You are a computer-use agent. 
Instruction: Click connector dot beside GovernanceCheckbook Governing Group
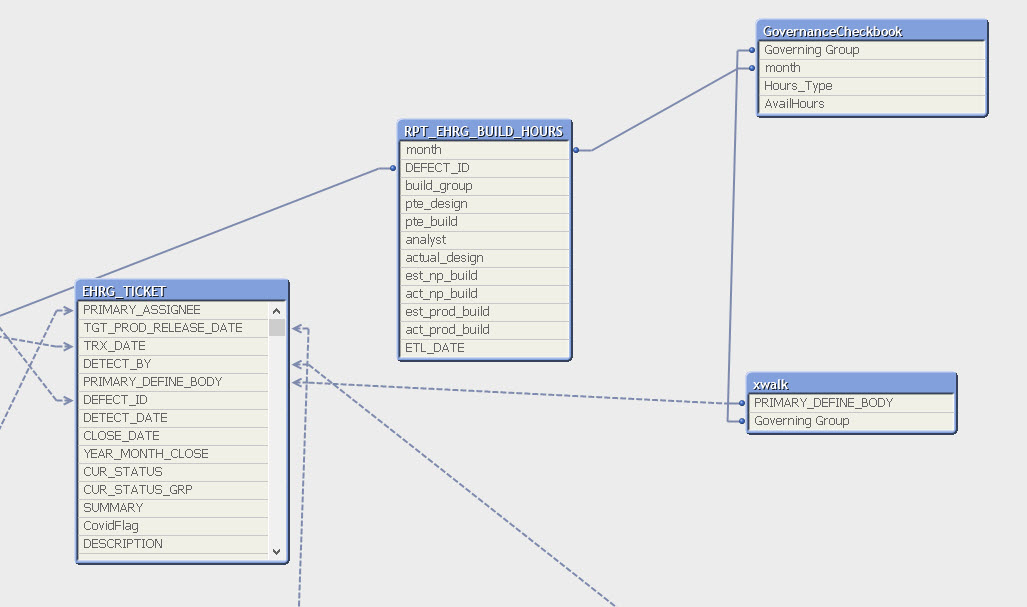coord(752,50)
